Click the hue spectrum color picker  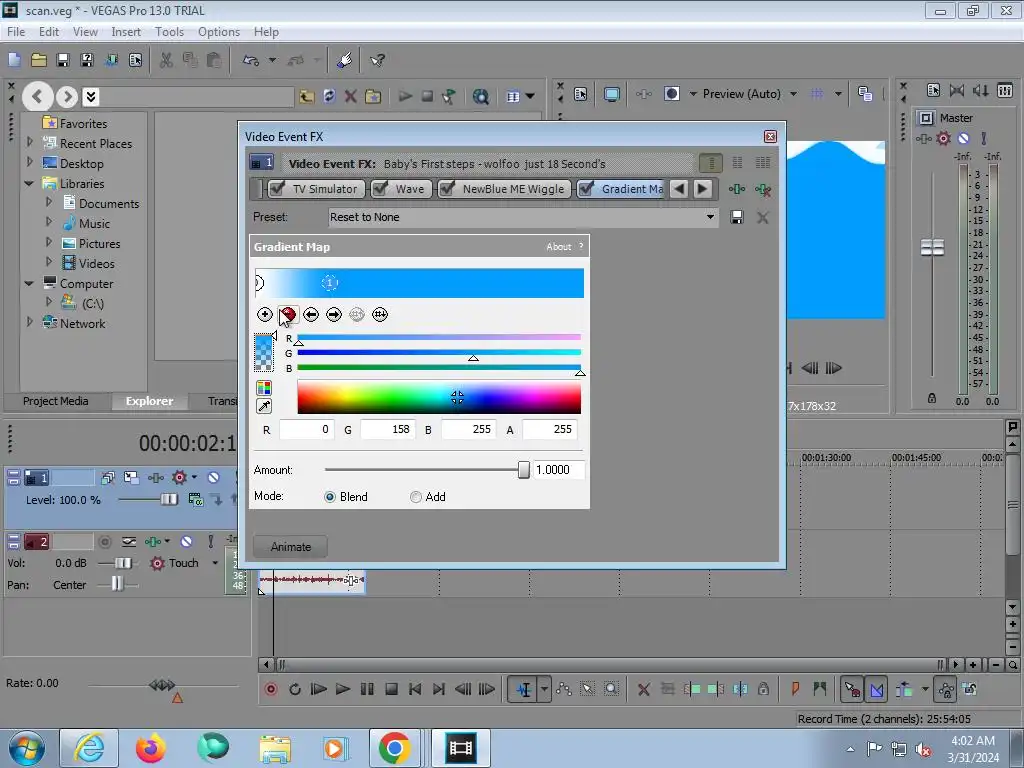point(439,398)
